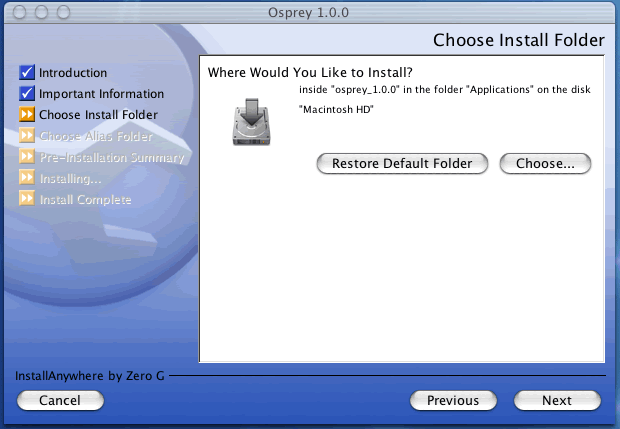Select the Important Information step label
The width and height of the screenshot is (620, 429).
point(101,94)
